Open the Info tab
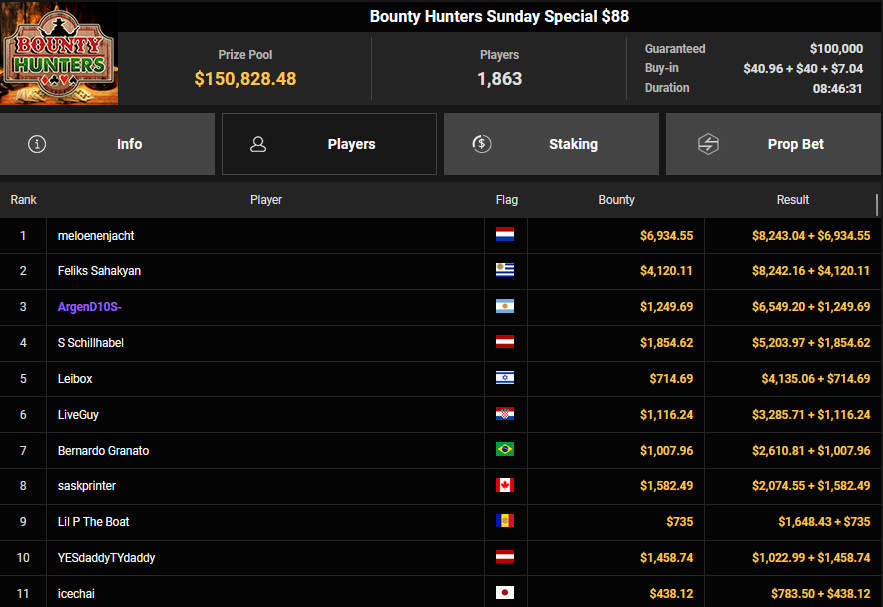This screenshot has height=607, width=883. click(108, 144)
